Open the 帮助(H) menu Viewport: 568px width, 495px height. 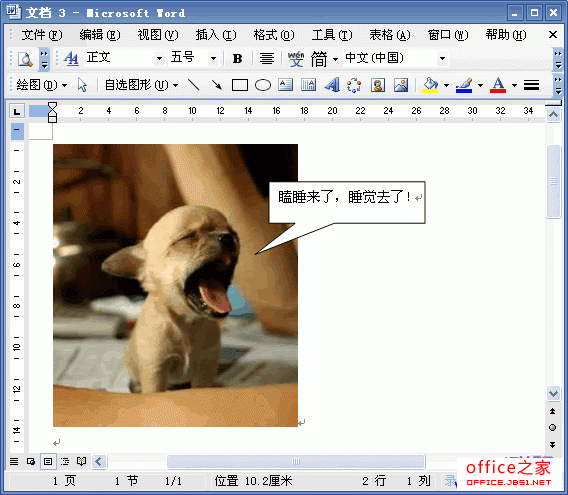506,35
